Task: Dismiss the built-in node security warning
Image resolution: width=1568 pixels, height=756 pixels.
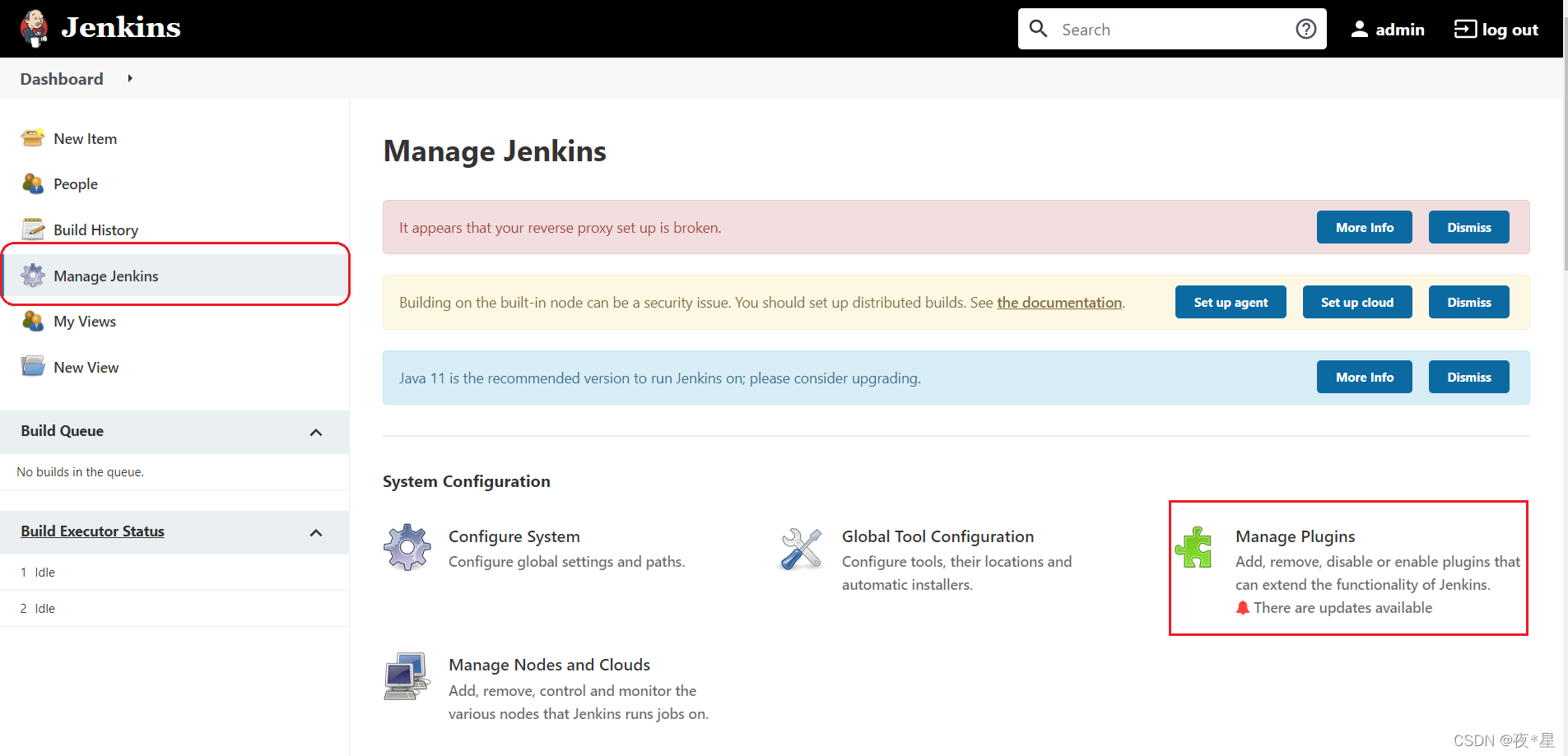Action: (x=1468, y=302)
